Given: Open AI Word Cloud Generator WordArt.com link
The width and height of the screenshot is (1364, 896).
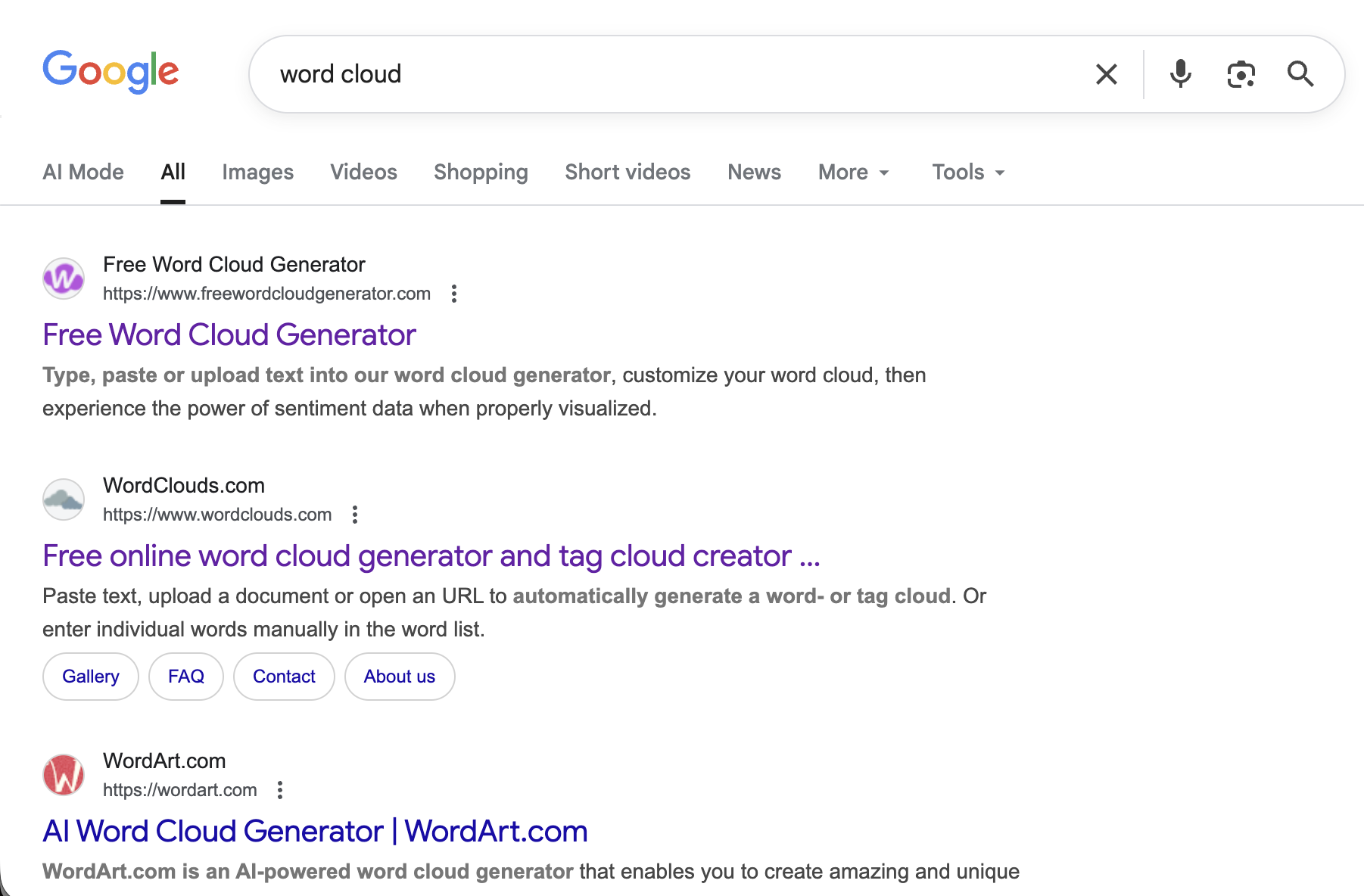Looking at the screenshot, I should click(315, 831).
